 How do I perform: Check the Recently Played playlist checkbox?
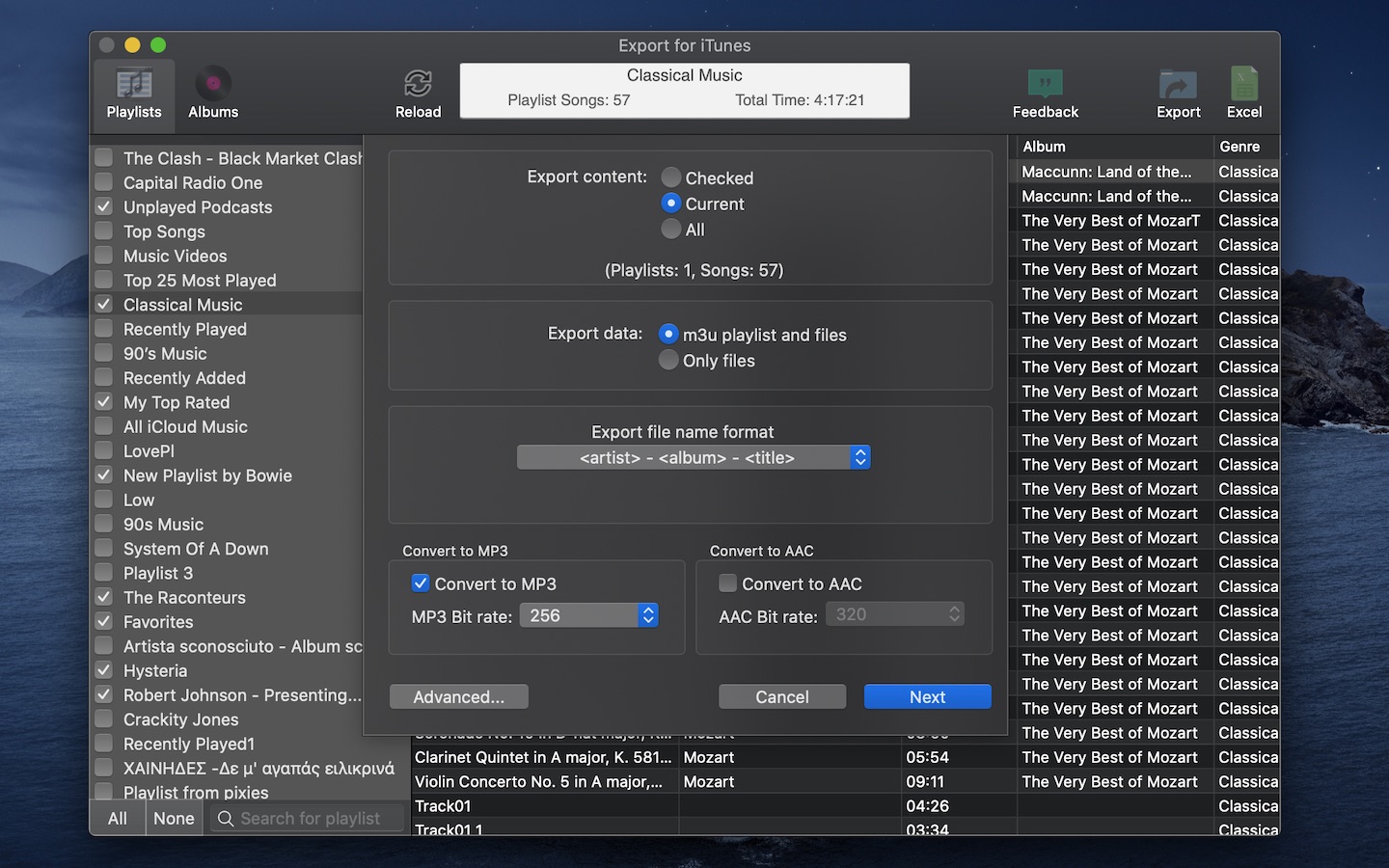104,328
